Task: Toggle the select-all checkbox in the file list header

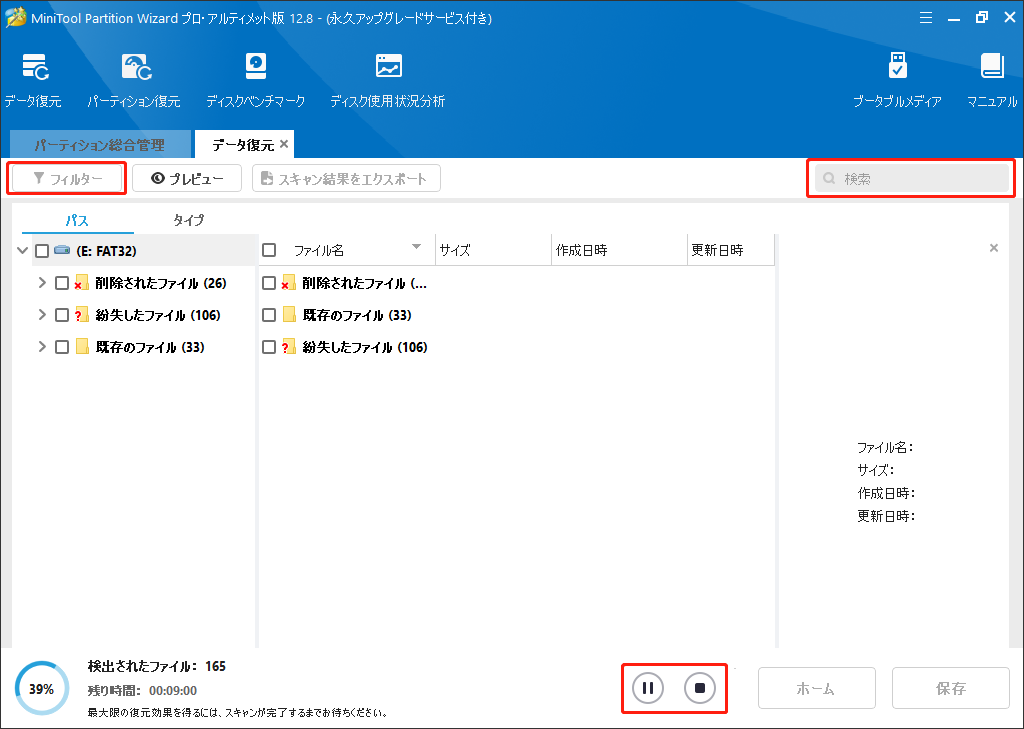Action: [x=269, y=250]
